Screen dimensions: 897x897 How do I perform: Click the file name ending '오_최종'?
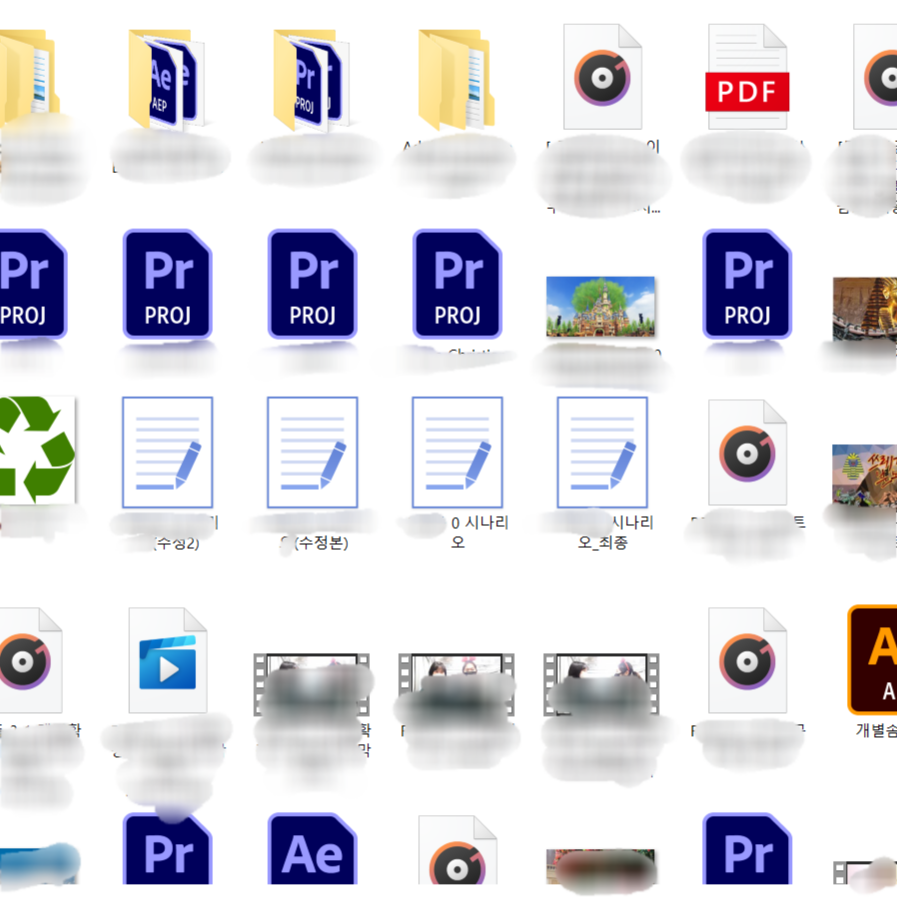(602, 542)
